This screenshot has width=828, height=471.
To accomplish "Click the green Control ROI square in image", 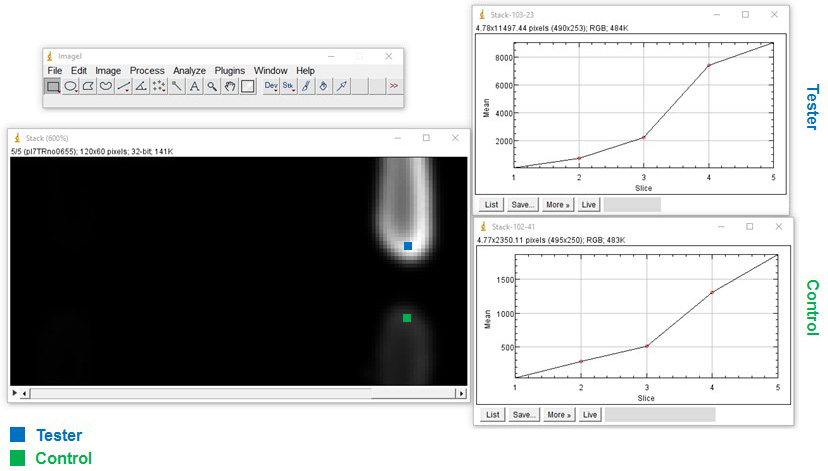I will click(x=407, y=318).
